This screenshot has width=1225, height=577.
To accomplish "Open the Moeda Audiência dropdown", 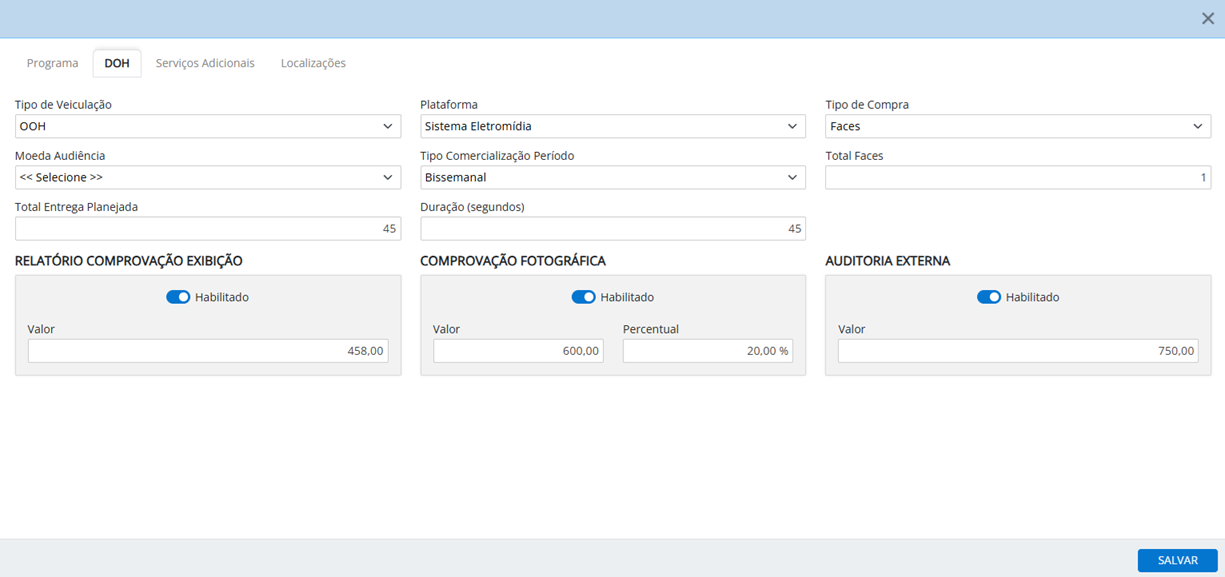I will click(x=208, y=177).
